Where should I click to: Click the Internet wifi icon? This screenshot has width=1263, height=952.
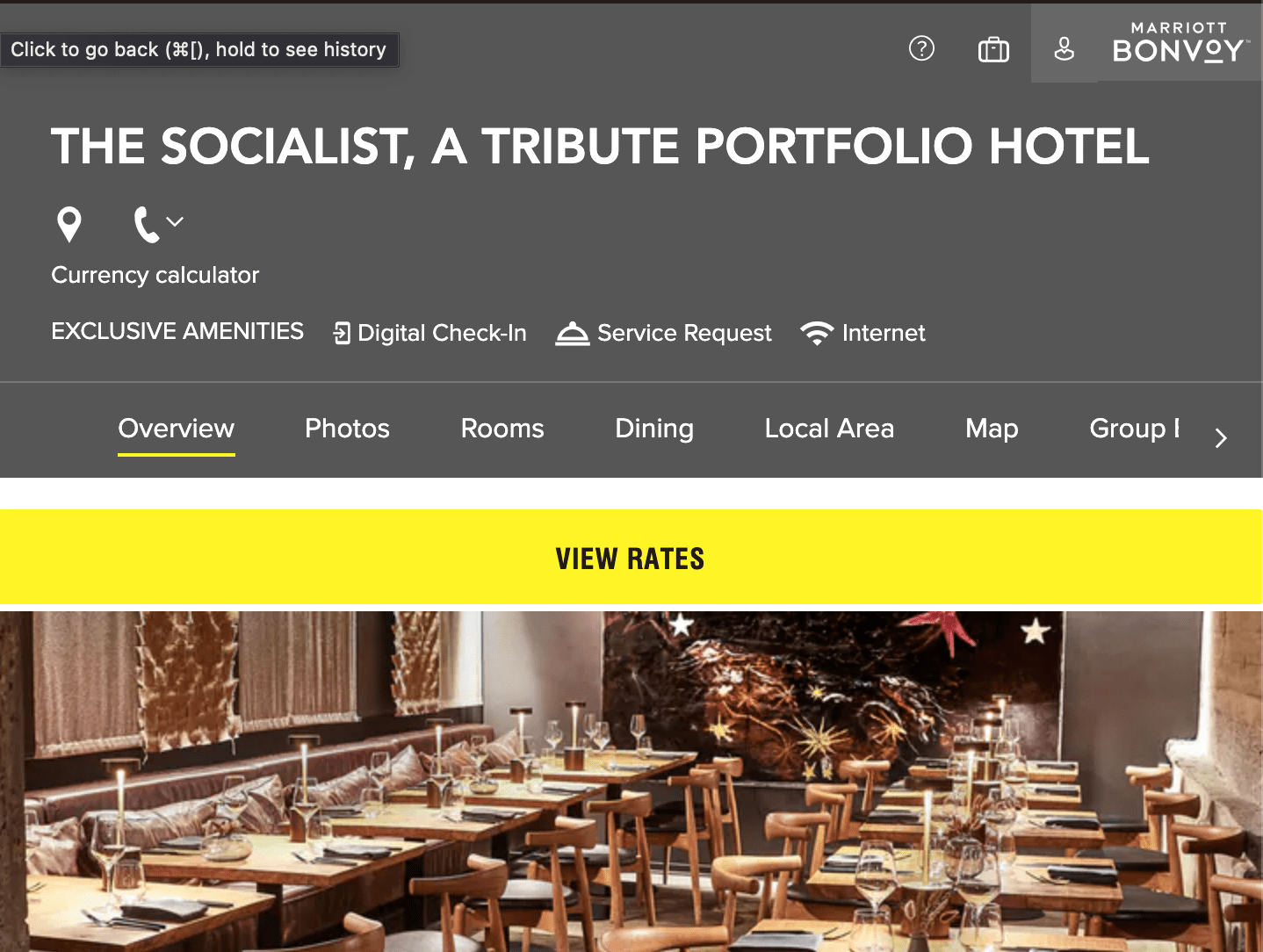coord(817,333)
